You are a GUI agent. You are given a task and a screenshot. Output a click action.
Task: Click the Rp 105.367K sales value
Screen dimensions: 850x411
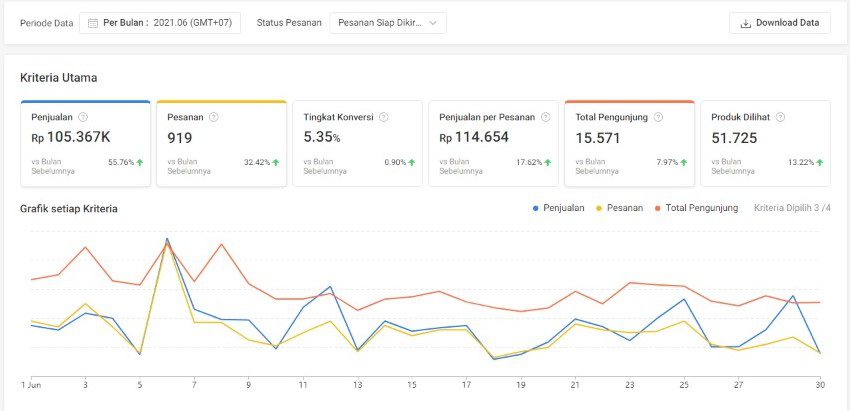(71, 138)
